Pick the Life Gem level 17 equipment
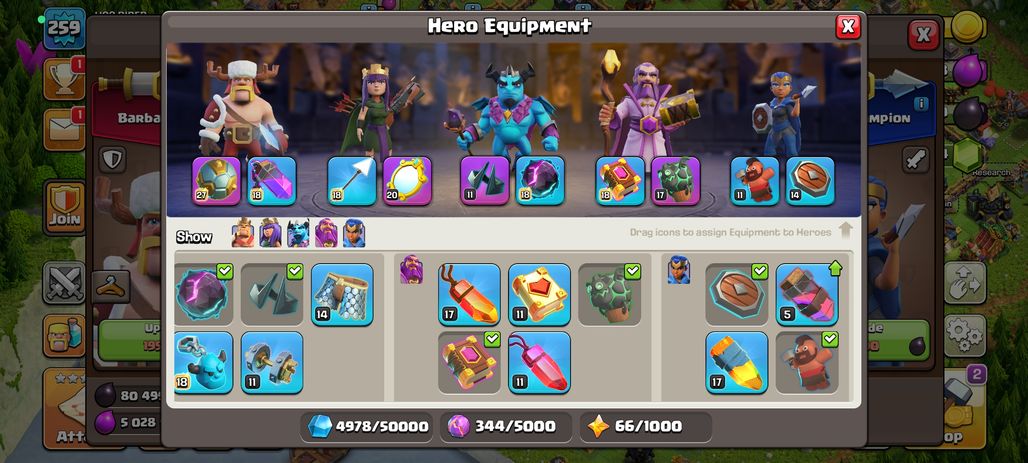 point(469,294)
